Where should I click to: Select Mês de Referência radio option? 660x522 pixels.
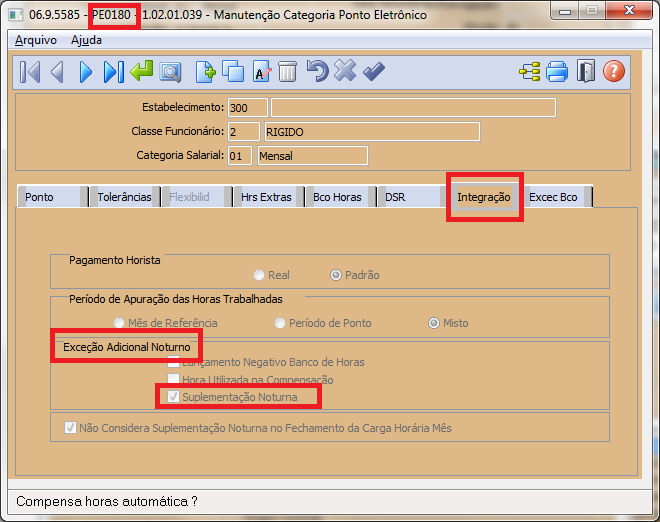coord(119,323)
